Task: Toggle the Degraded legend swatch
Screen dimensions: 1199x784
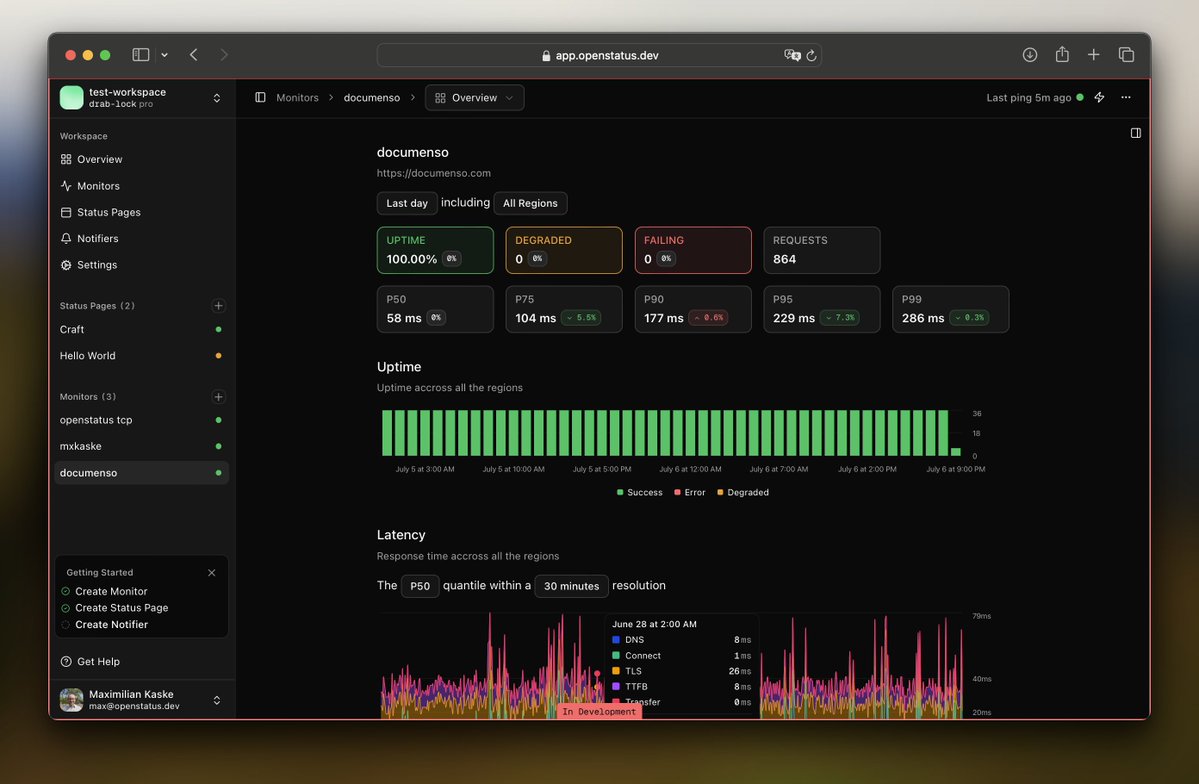Action: coord(720,493)
